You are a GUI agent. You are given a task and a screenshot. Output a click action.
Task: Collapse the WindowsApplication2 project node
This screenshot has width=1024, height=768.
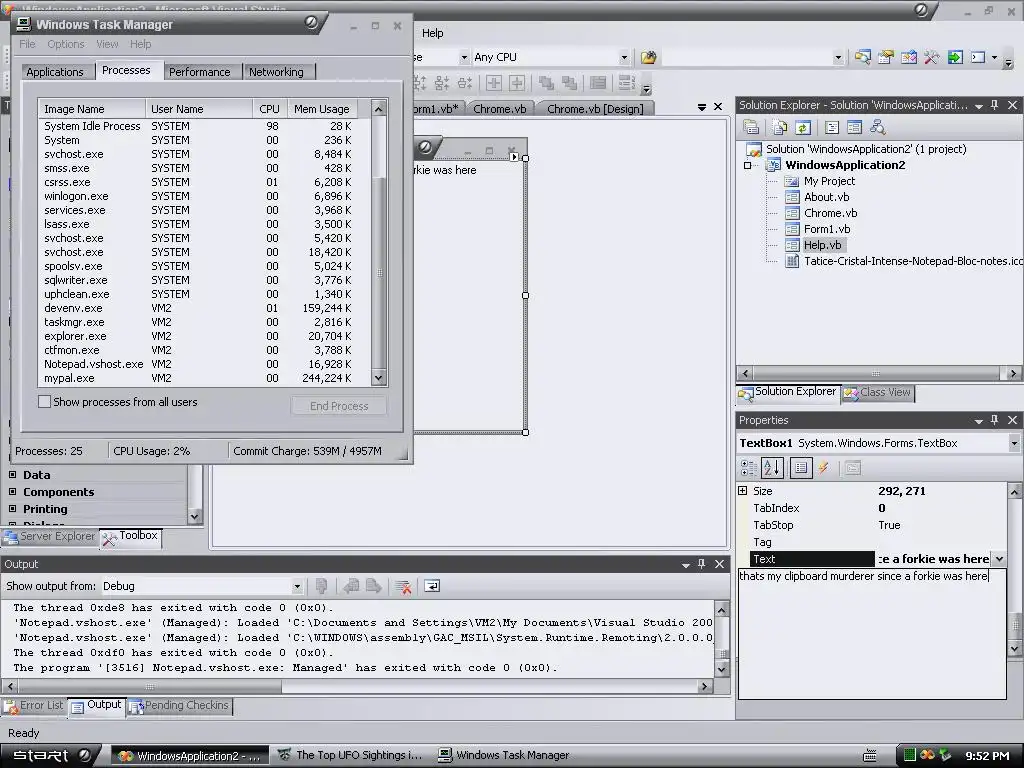pyautogui.click(x=748, y=165)
